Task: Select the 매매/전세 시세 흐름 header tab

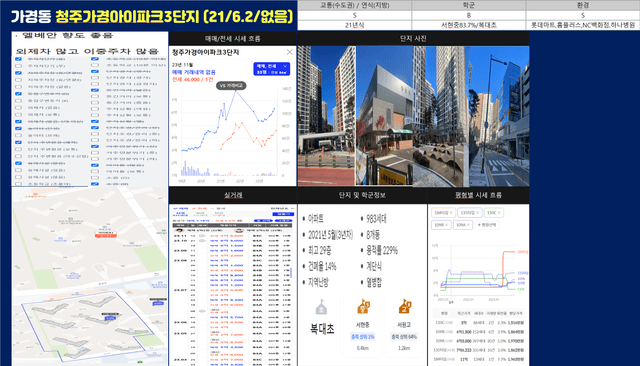Action: click(232, 39)
